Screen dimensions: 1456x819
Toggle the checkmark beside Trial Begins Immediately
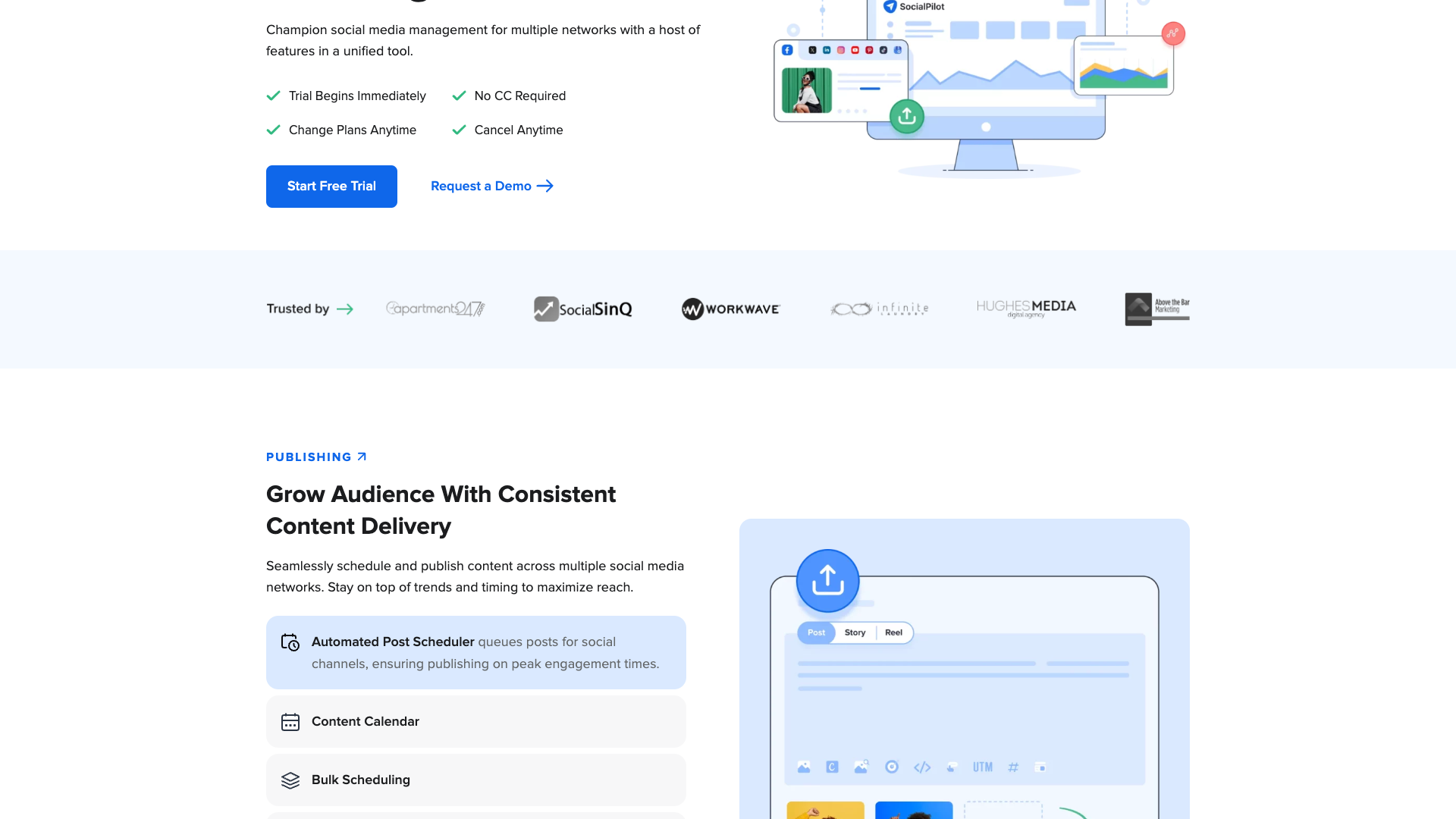pyautogui.click(x=274, y=96)
